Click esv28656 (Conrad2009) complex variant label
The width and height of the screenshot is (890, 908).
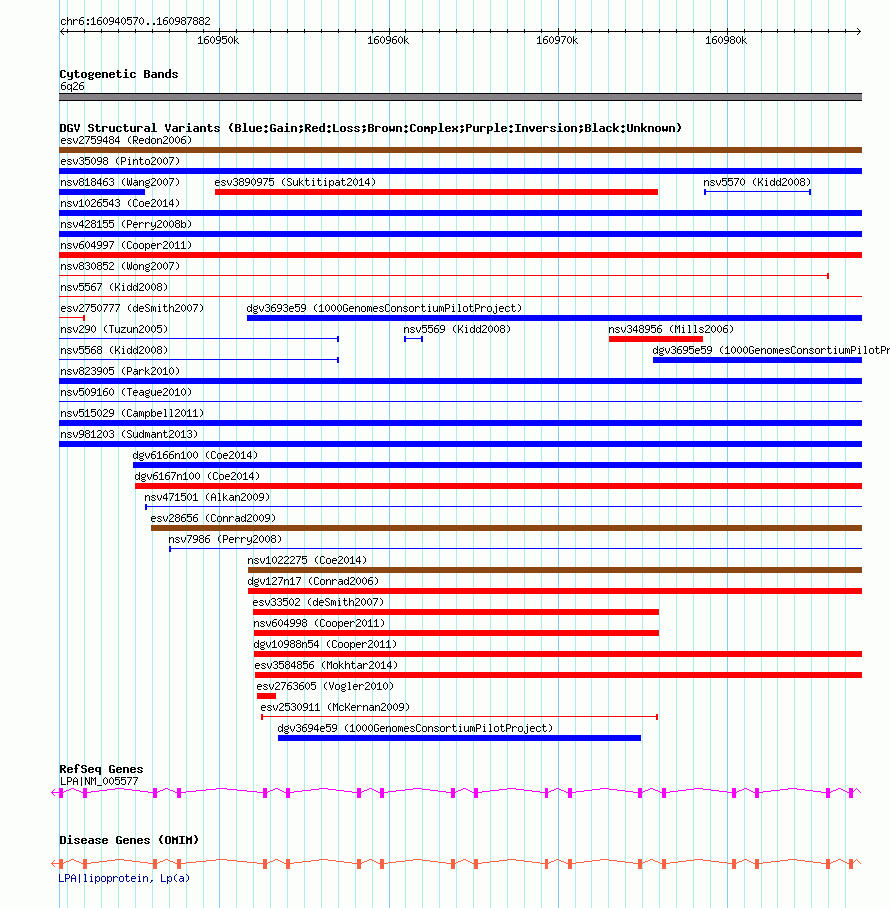[x=213, y=518]
